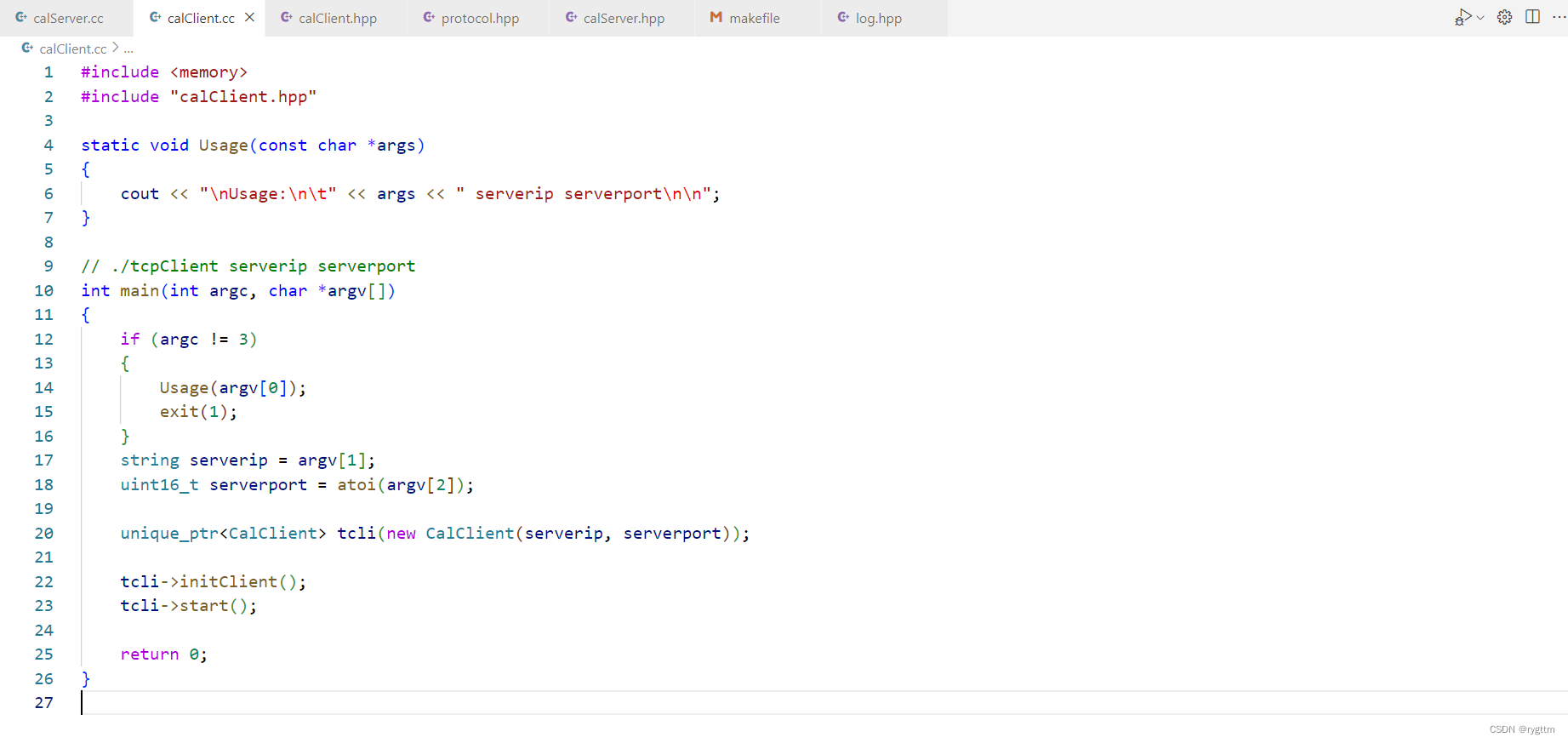Image resolution: width=1568 pixels, height=743 pixels.
Task: Click the "calClient.hpp" include string
Action: [243, 97]
